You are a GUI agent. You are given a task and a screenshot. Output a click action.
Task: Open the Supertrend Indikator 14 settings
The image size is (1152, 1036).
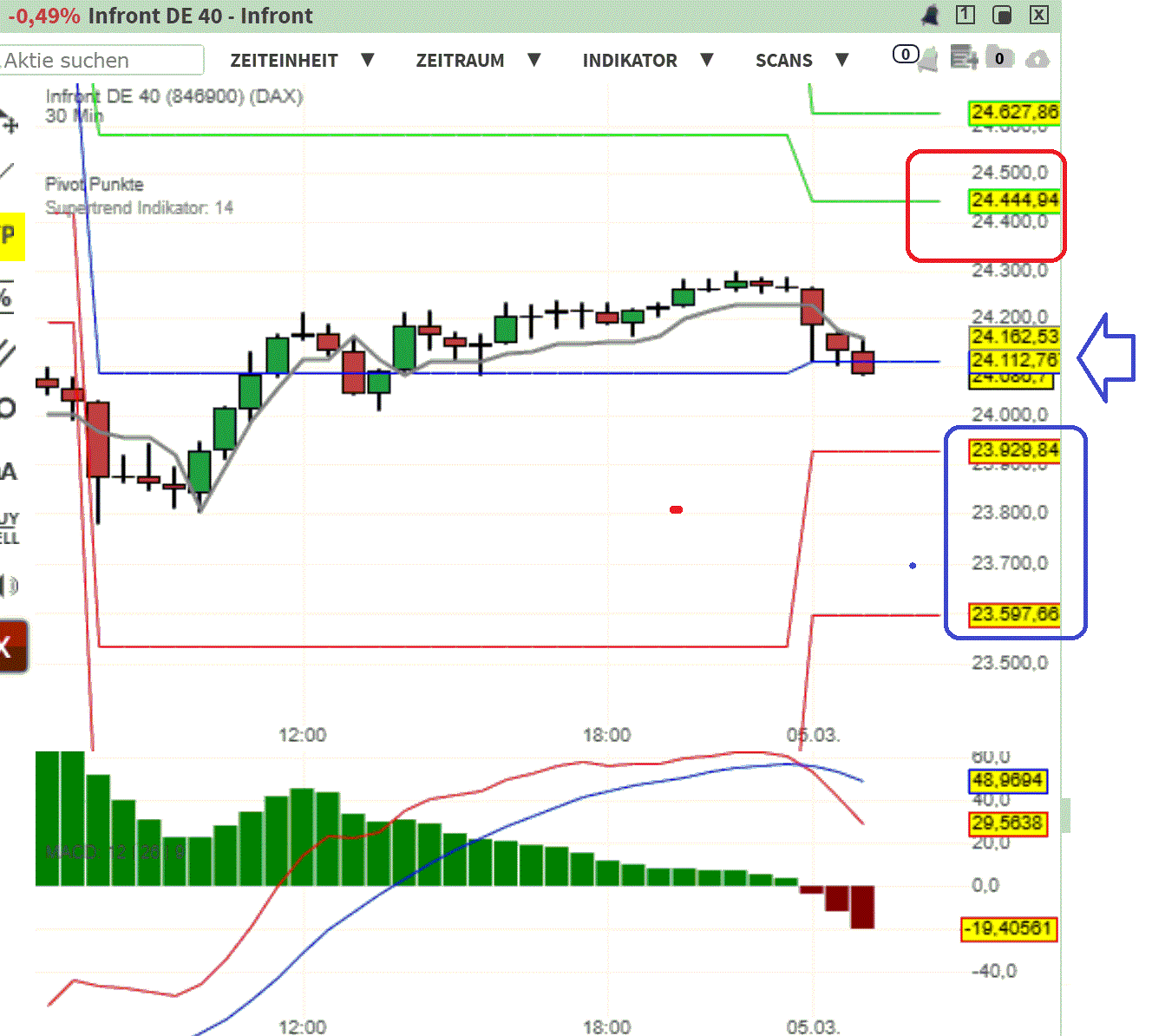pyautogui.click(x=140, y=208)
